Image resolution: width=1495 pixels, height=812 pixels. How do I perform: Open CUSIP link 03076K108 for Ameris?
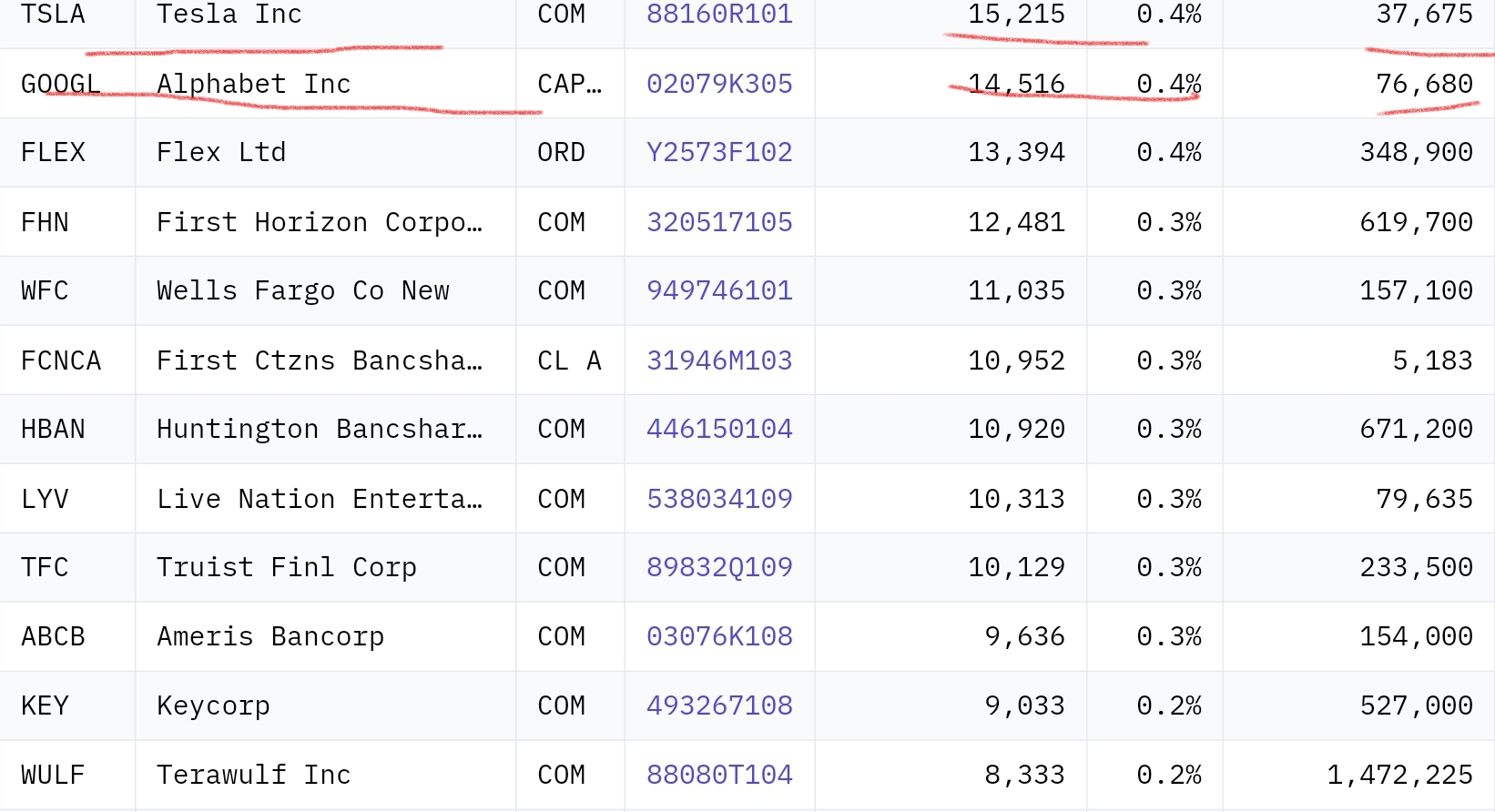point(719,636)
